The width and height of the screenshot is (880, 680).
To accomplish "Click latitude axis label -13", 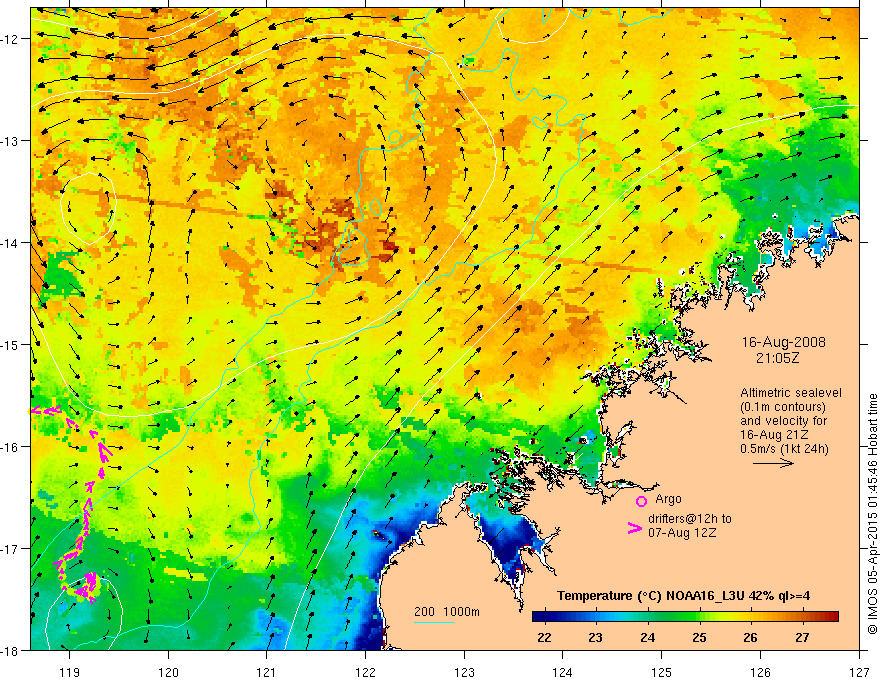I will tap(10, 141).
